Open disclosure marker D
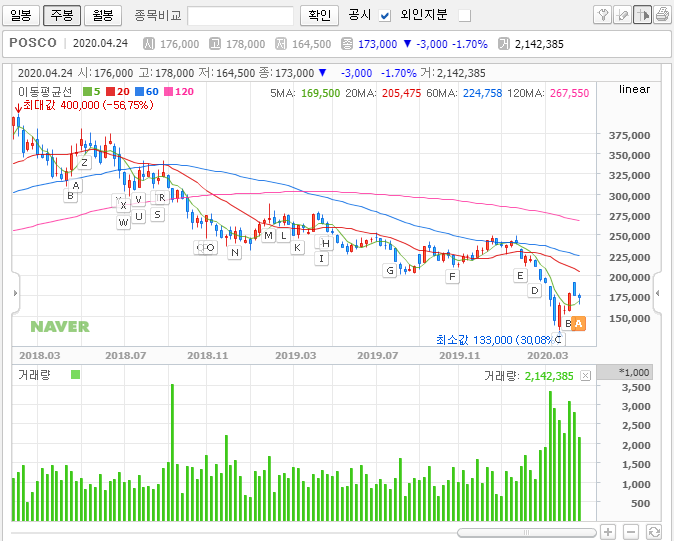The image size is (674, 541). [534, 290]
